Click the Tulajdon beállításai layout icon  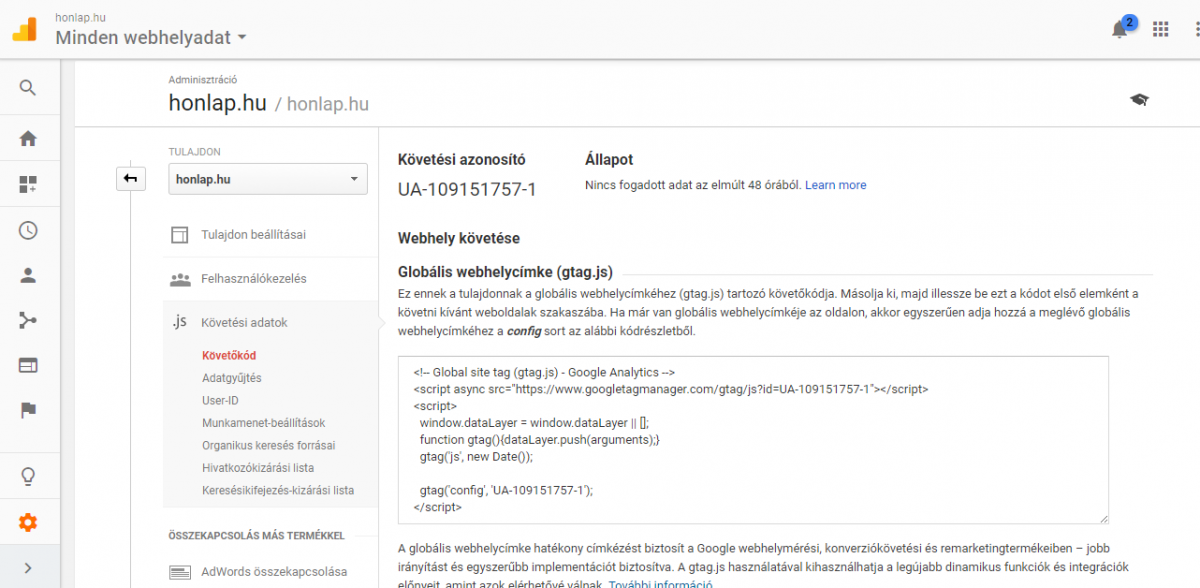(180, 236)
